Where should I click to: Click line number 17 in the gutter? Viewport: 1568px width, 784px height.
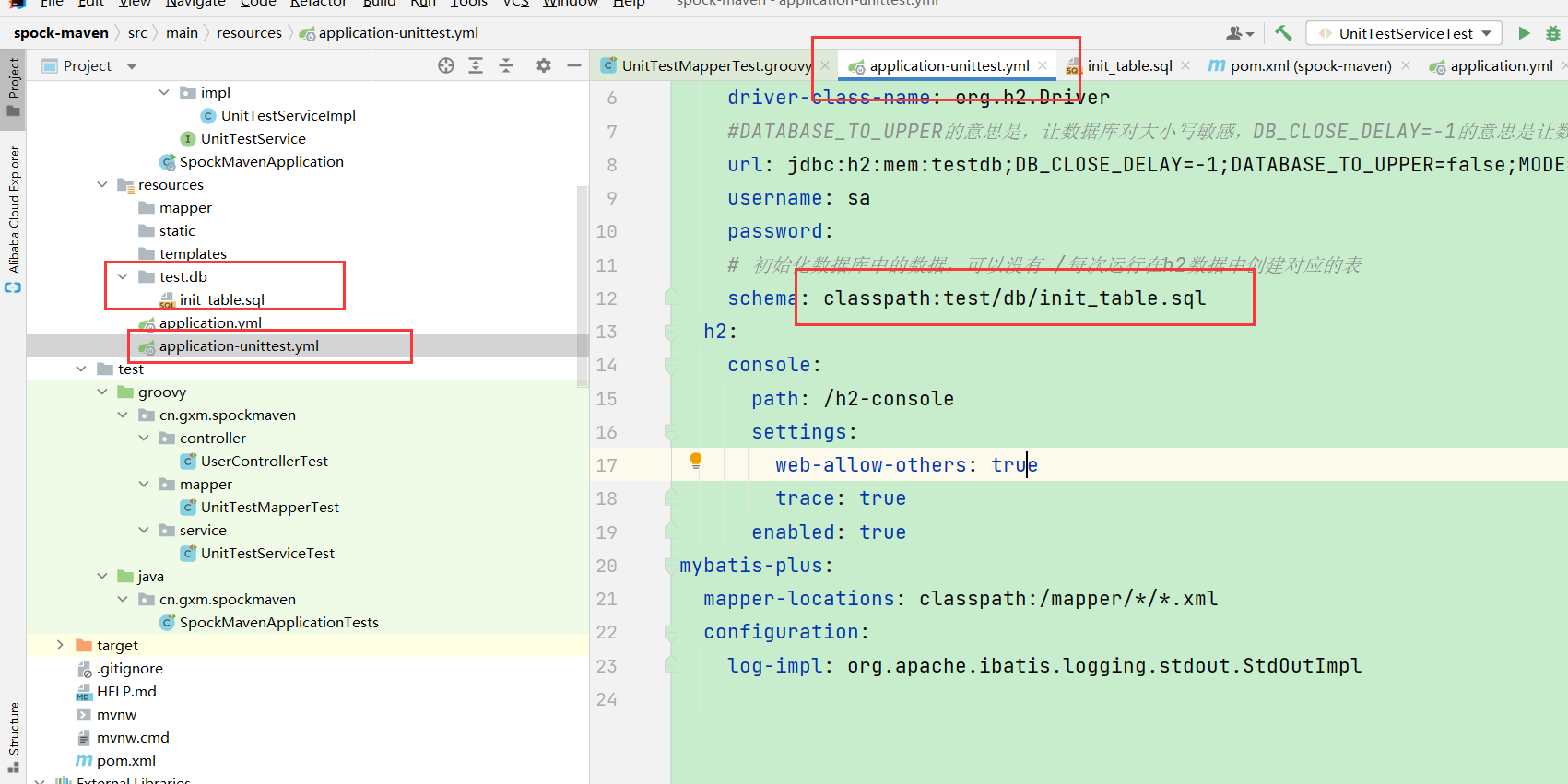(x=607, y=465)
